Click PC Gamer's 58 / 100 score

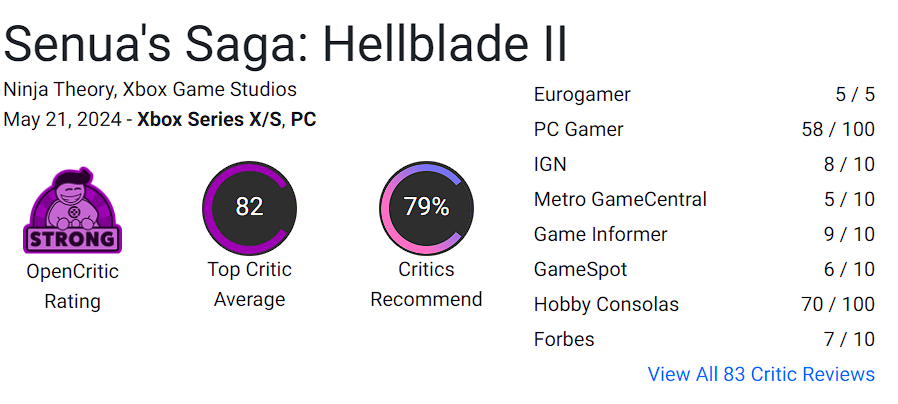pos(838,130)
